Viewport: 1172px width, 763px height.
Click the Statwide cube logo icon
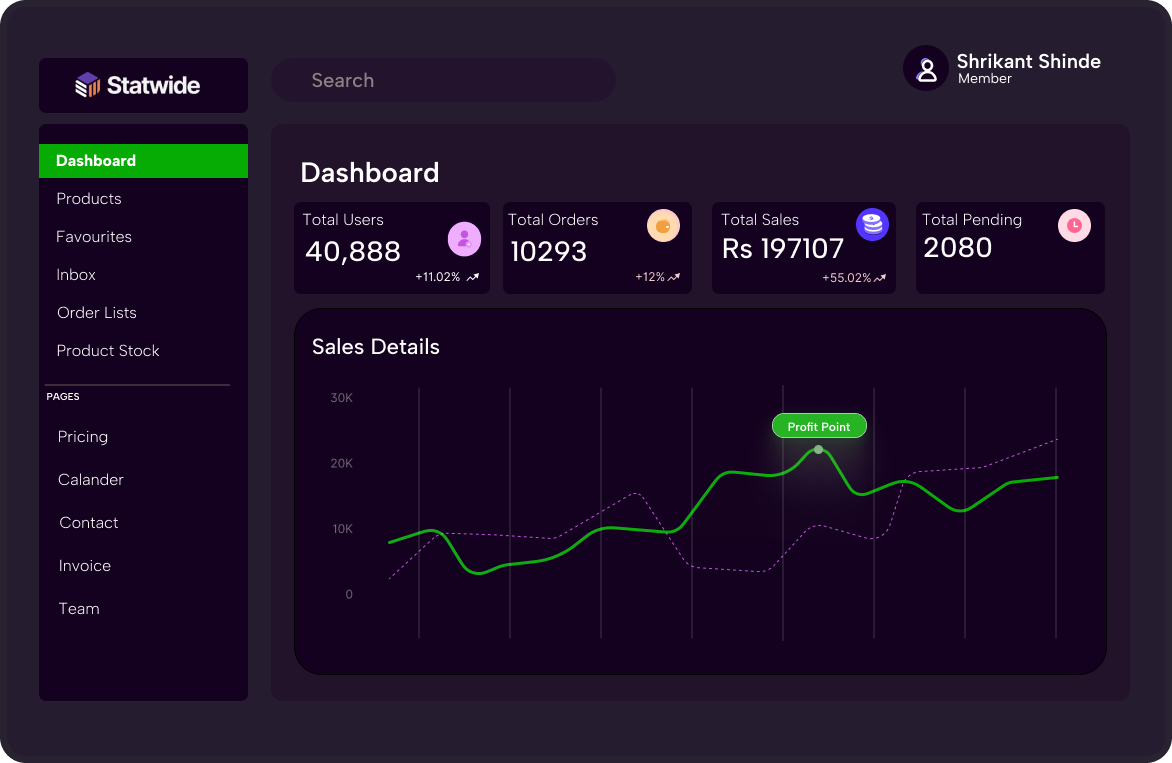(87, 84)
